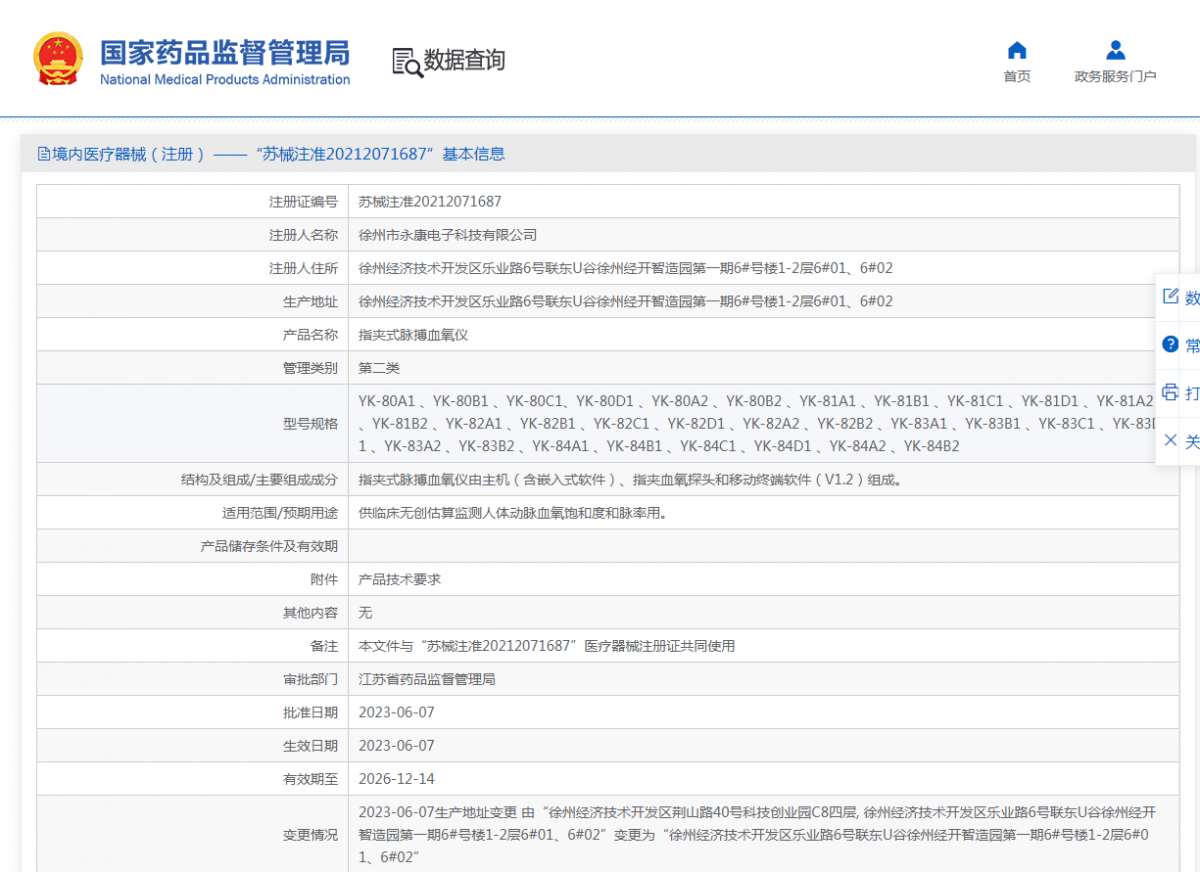Open the 政务服务门户 text link
This screenshot has width=1200, height=872.
coord(1115,77)
